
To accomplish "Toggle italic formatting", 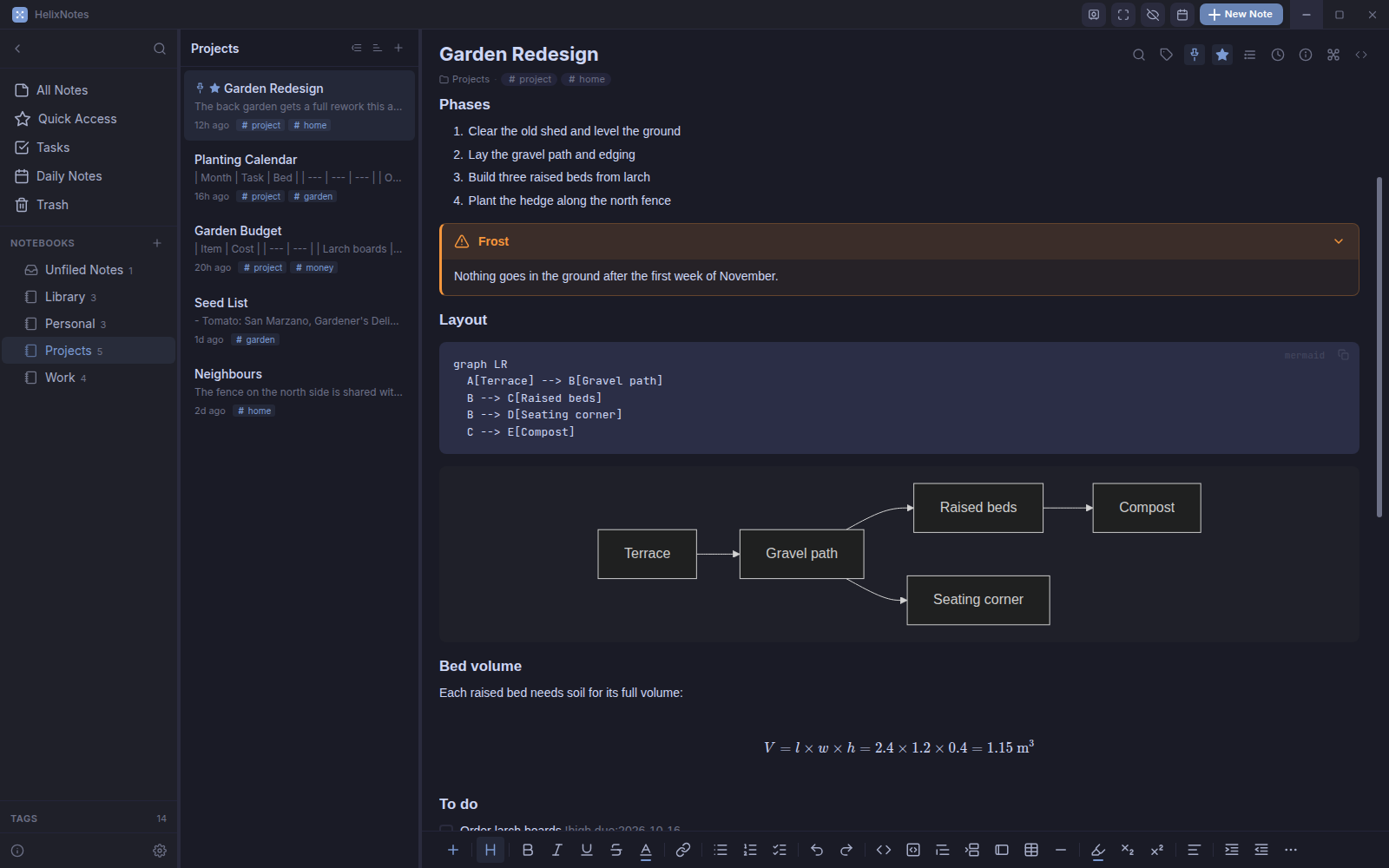I will [x=557, y=850].
